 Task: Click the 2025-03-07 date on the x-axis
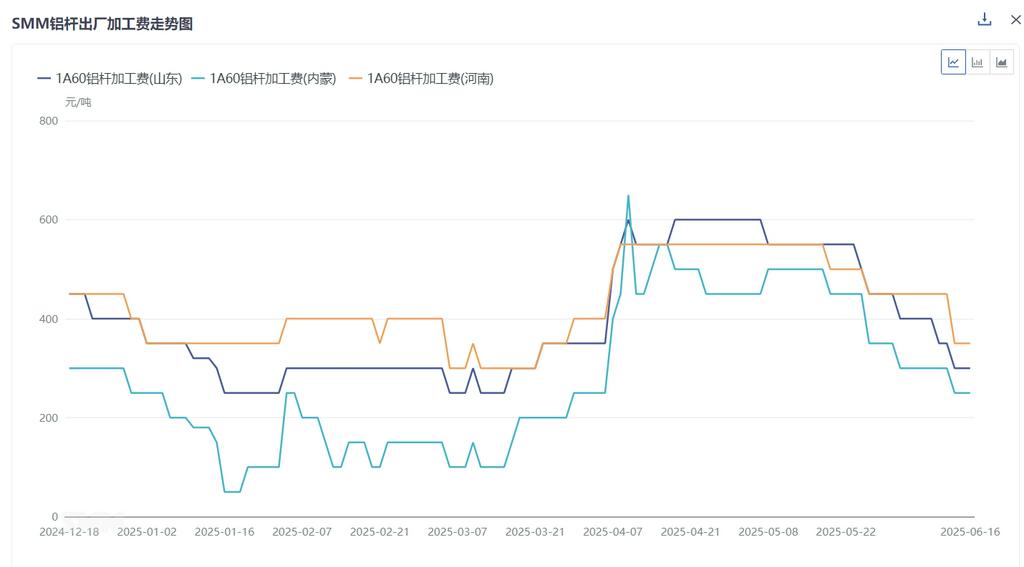point(457,532)
